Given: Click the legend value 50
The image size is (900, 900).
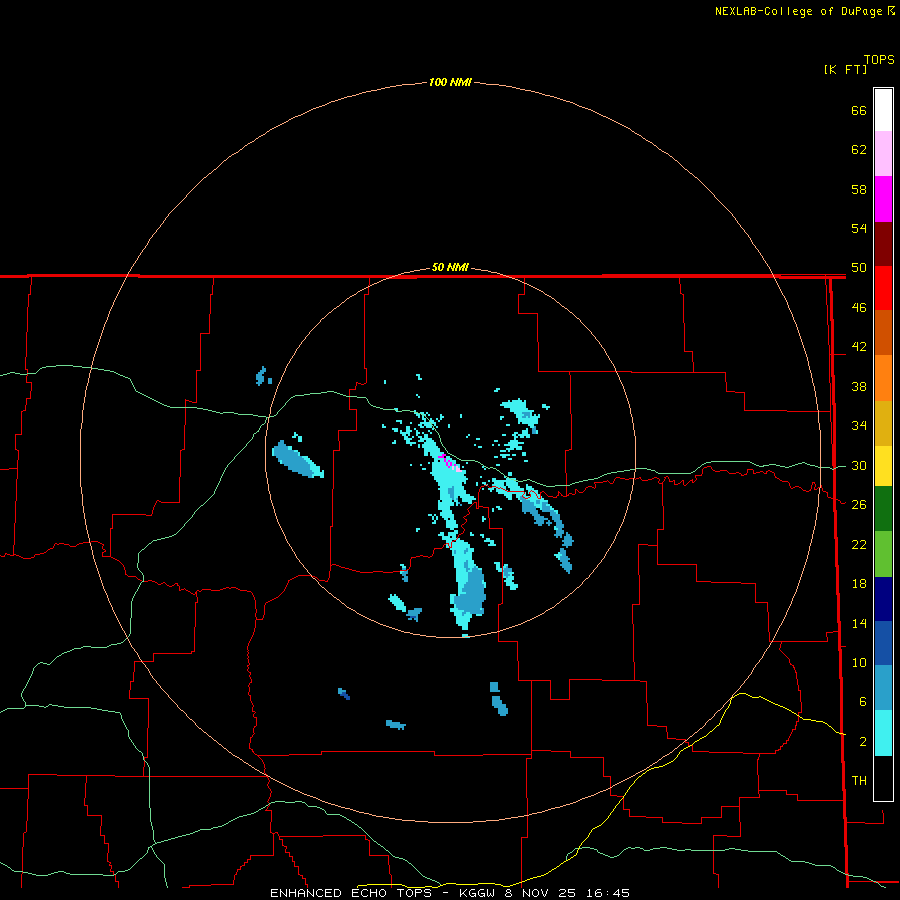Looking at the screenshot, I should pos(859,268).
